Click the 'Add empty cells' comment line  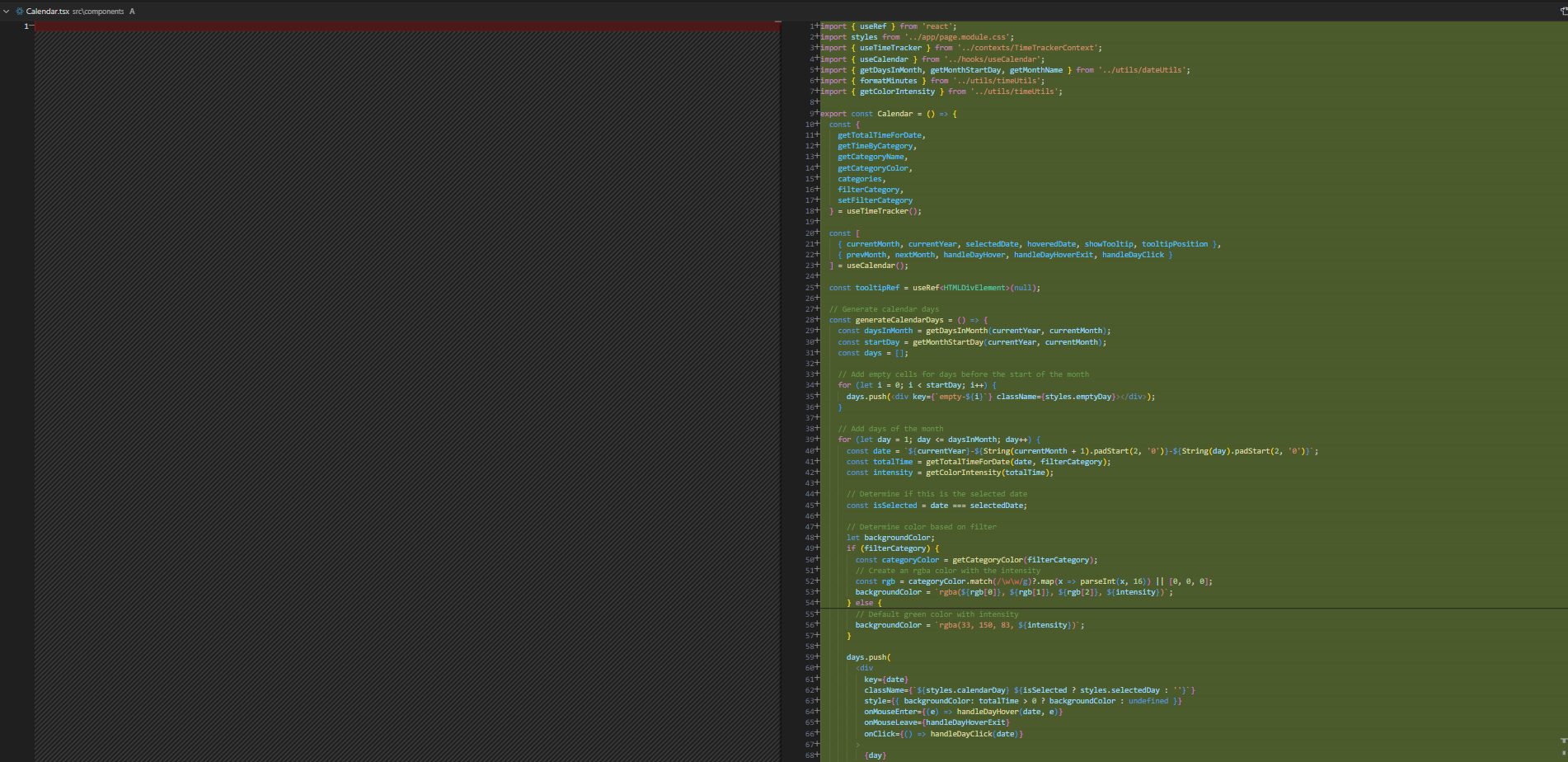point(964,374)
